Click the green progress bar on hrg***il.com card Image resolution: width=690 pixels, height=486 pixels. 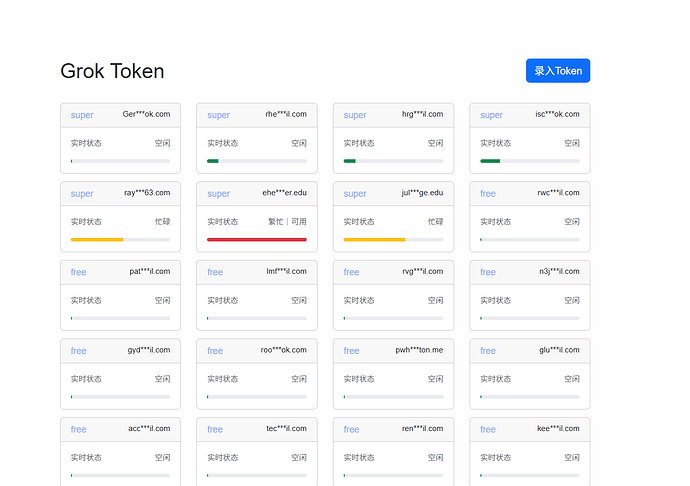click(x=349, y=161)
